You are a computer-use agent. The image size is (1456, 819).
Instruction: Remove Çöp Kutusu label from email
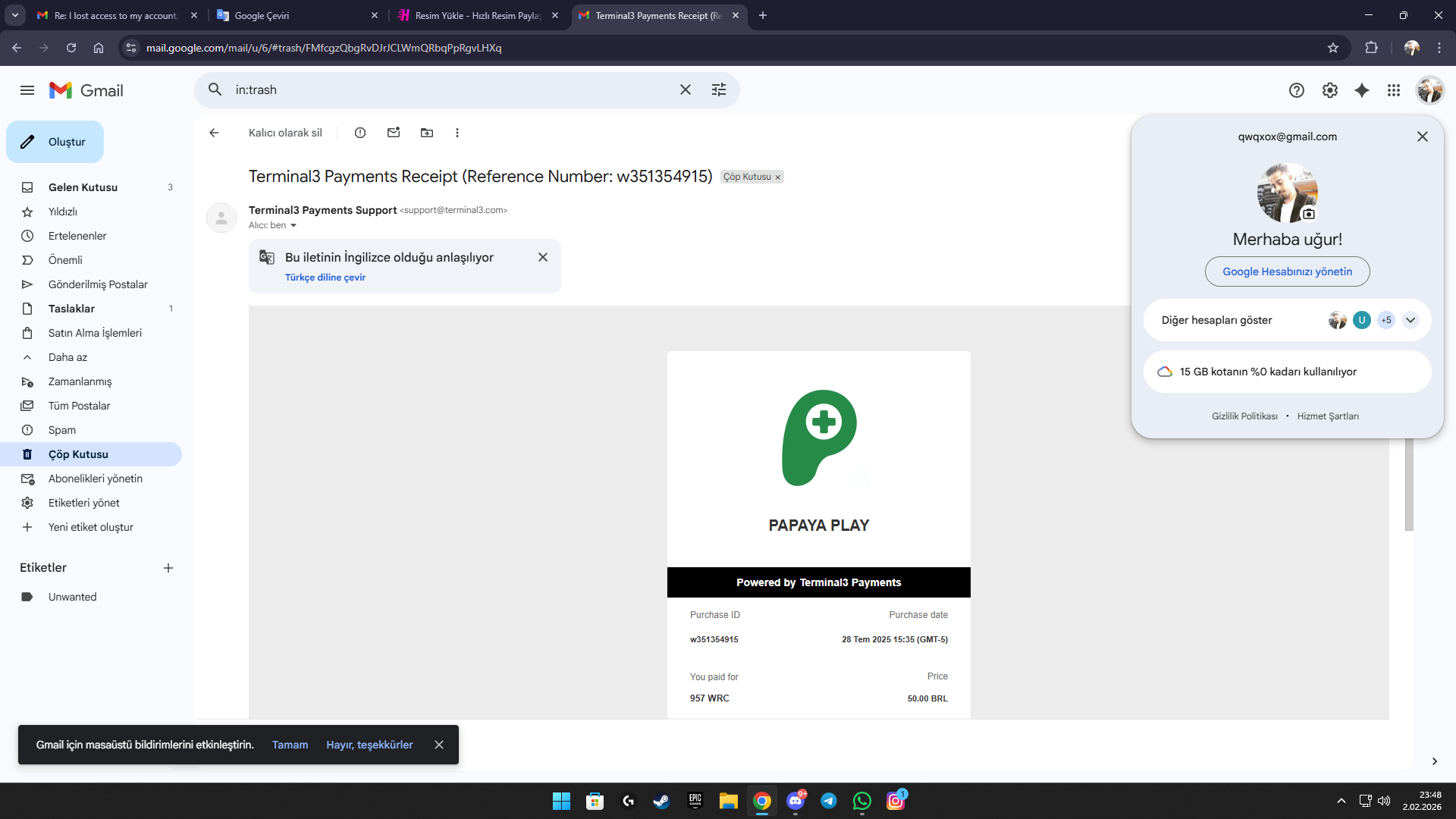click(778, 177)
